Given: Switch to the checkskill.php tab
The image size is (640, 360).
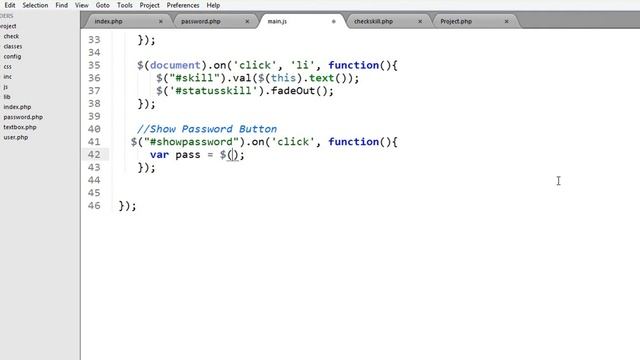Looking at the screenshot, I should [x=373, y=21].
